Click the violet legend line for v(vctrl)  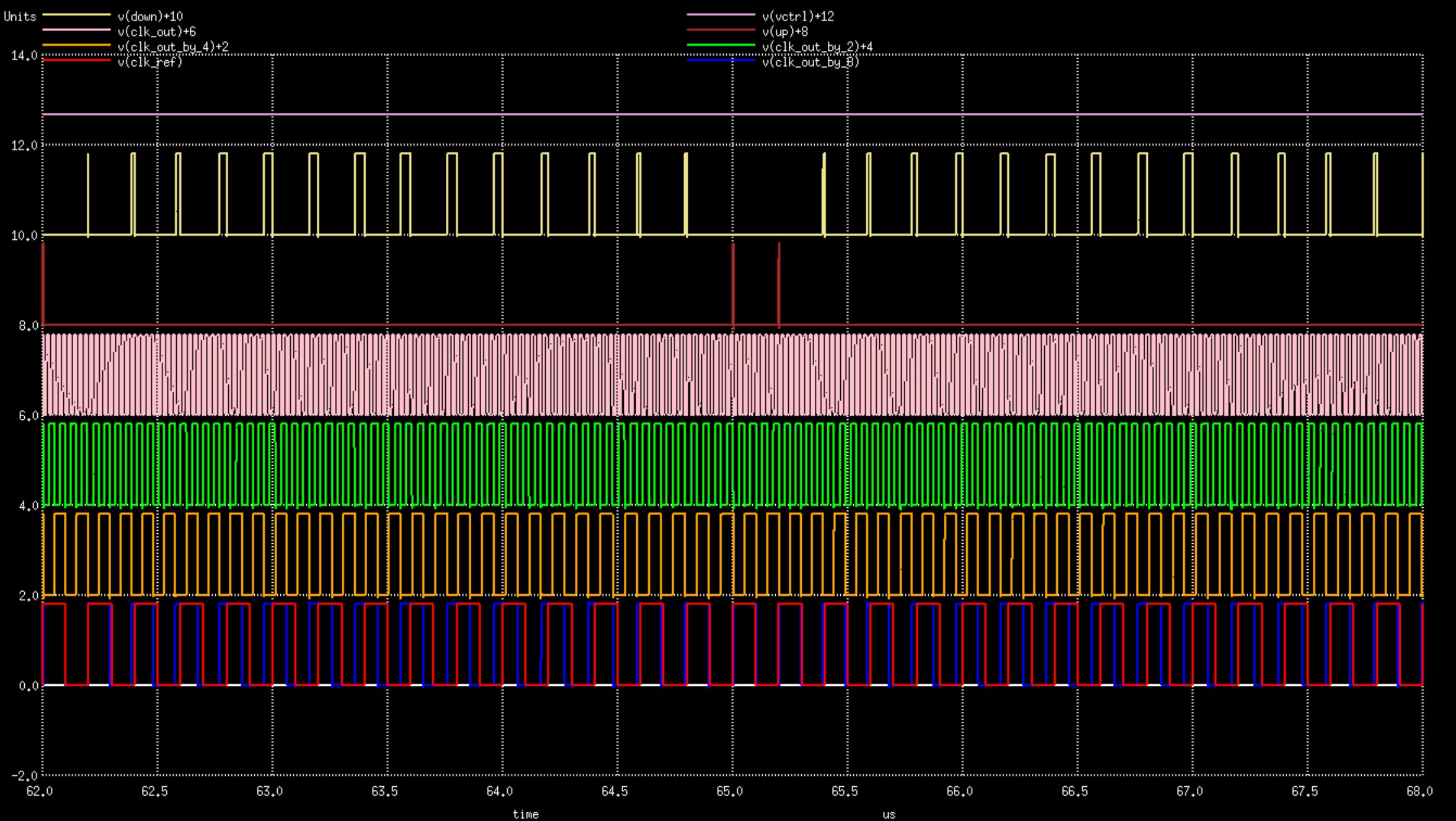pyautogui.click(x=721, y=14)
